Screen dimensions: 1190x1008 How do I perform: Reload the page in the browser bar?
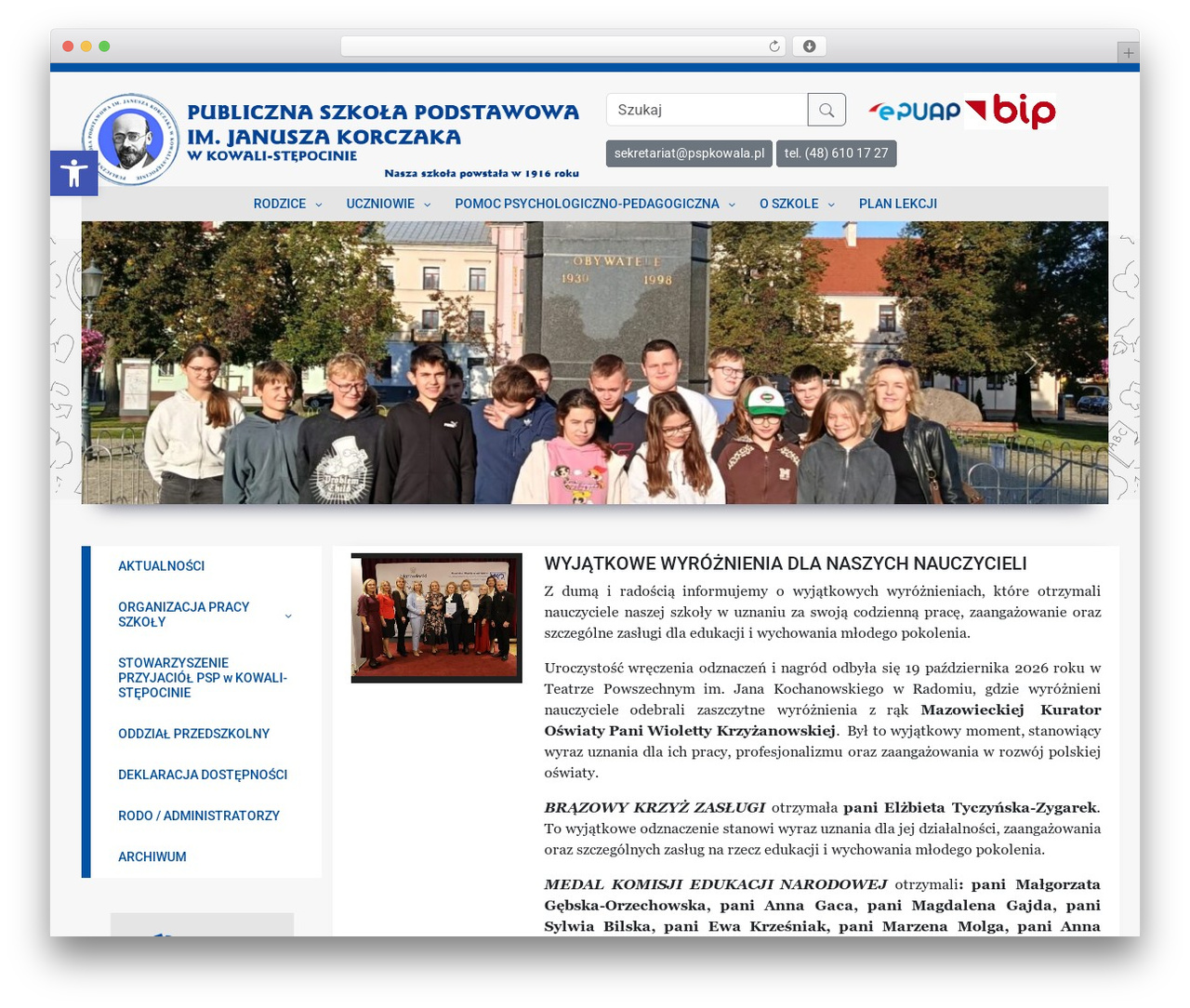pos(774,46)
